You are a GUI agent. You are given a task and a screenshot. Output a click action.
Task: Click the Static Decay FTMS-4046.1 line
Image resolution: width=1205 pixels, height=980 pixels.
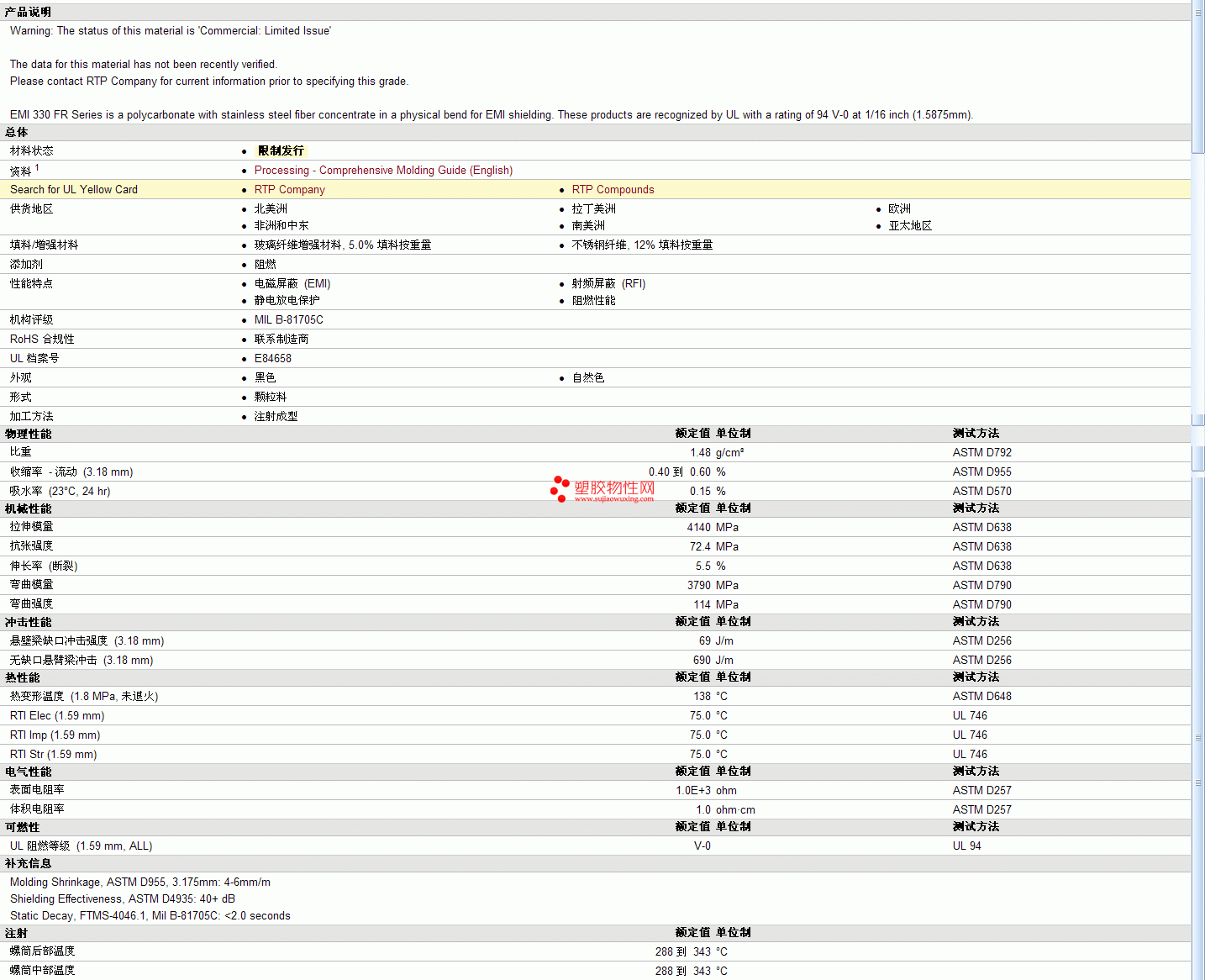click(150, 915)
